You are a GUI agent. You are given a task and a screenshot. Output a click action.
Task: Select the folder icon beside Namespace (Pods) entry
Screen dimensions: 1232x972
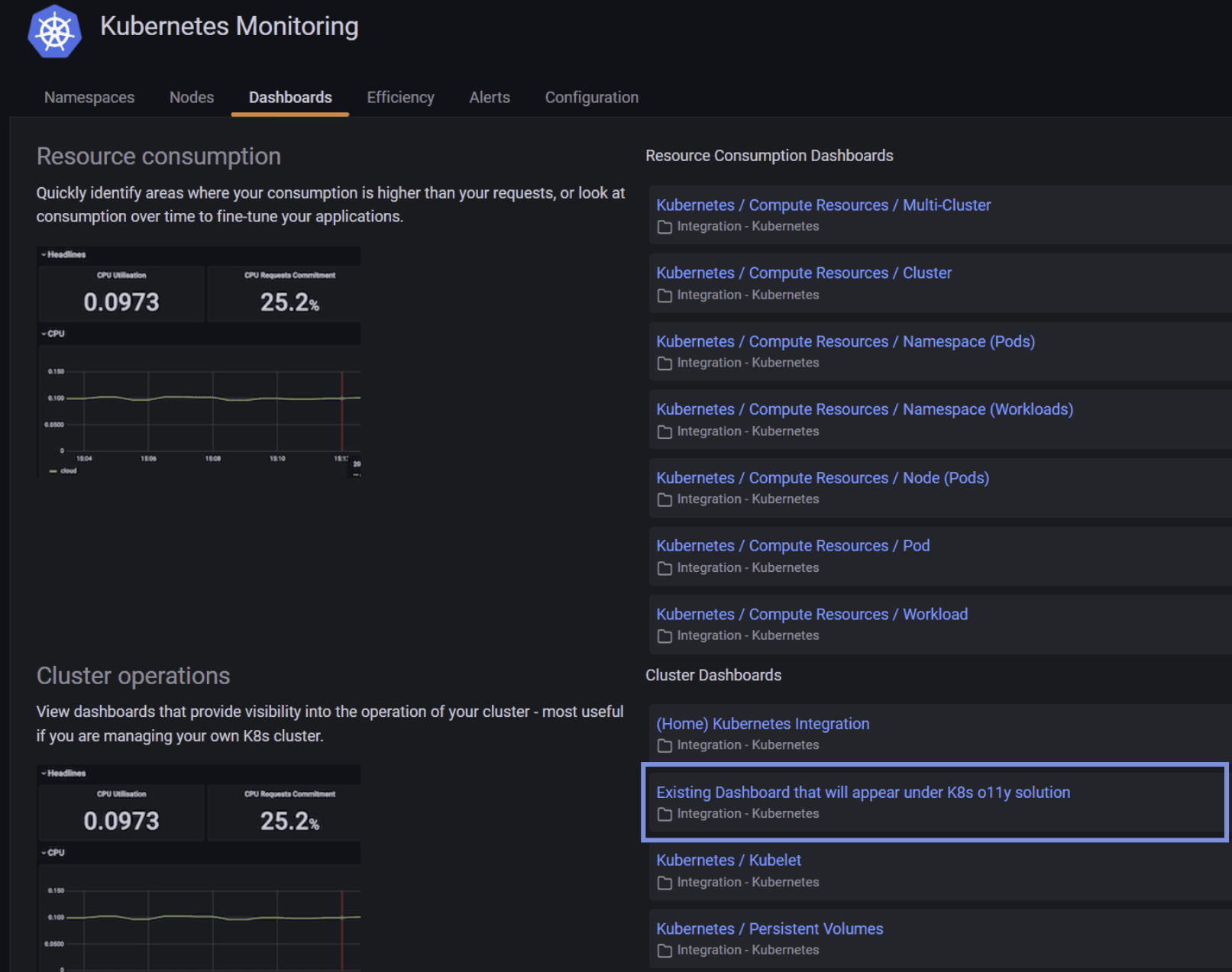[664, 363]
